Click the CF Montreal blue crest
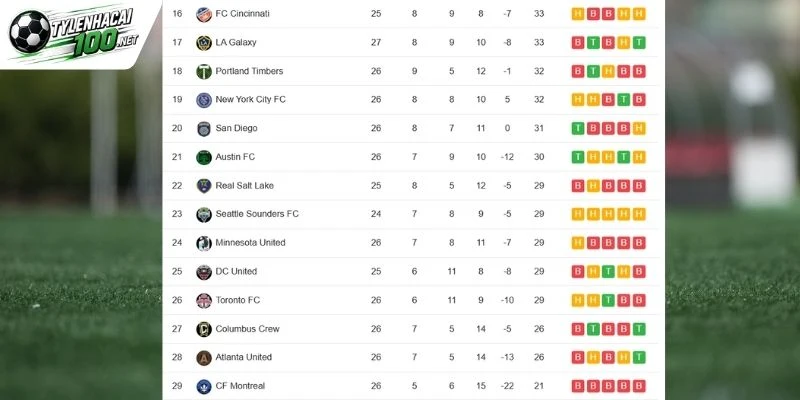Viewport: 800px width, 400px height. pyautogui.click(x=204, y=386)
